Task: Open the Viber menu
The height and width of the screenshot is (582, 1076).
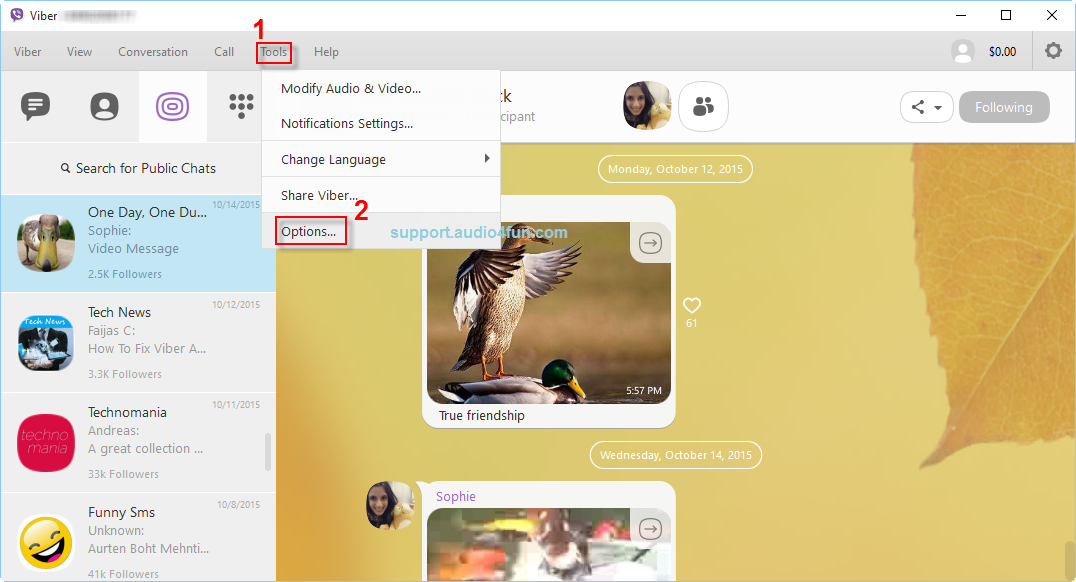Action: (27, 51)
